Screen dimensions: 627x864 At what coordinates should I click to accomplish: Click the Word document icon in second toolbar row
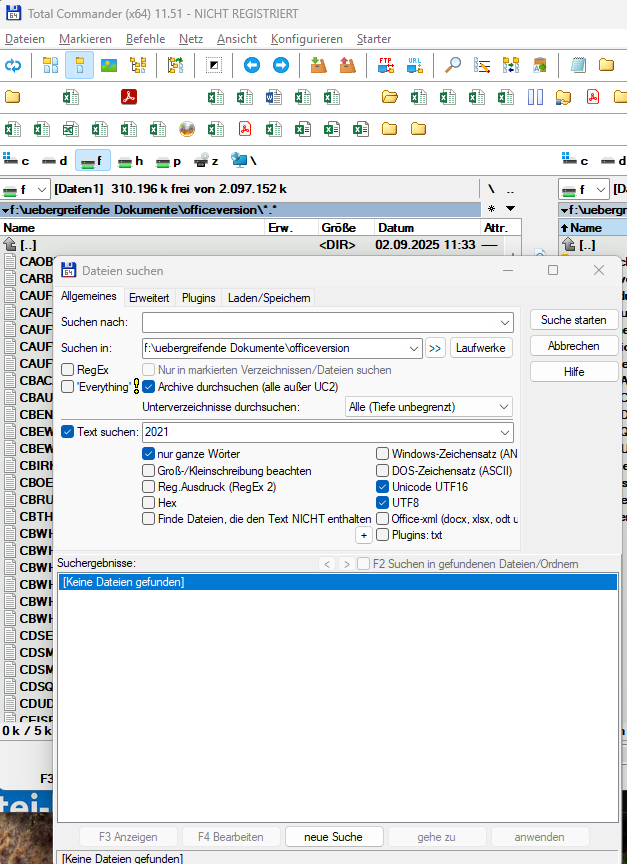pos(274,98)
